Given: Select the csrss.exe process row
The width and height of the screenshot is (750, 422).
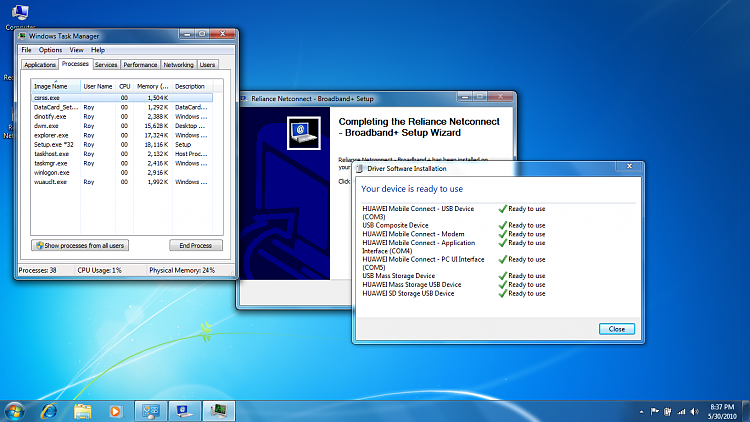Looking at the screenshot, I should [x=122, y=98].
